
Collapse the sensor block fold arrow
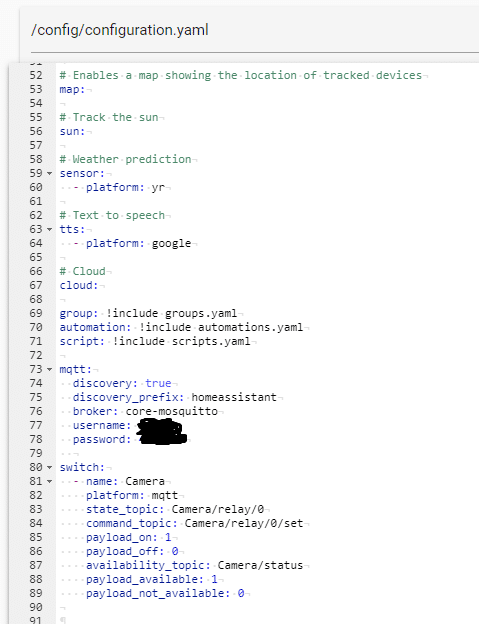(x=49, y=174)
